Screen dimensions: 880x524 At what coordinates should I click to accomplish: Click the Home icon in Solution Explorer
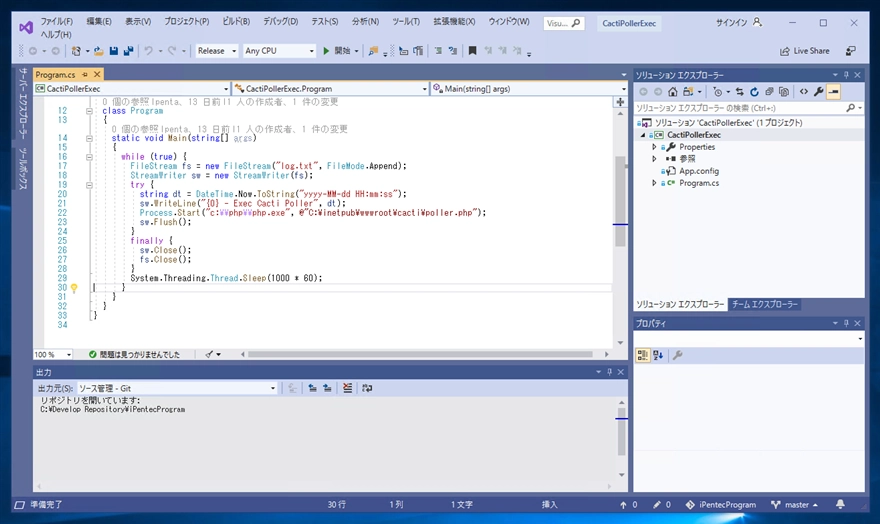672,92
